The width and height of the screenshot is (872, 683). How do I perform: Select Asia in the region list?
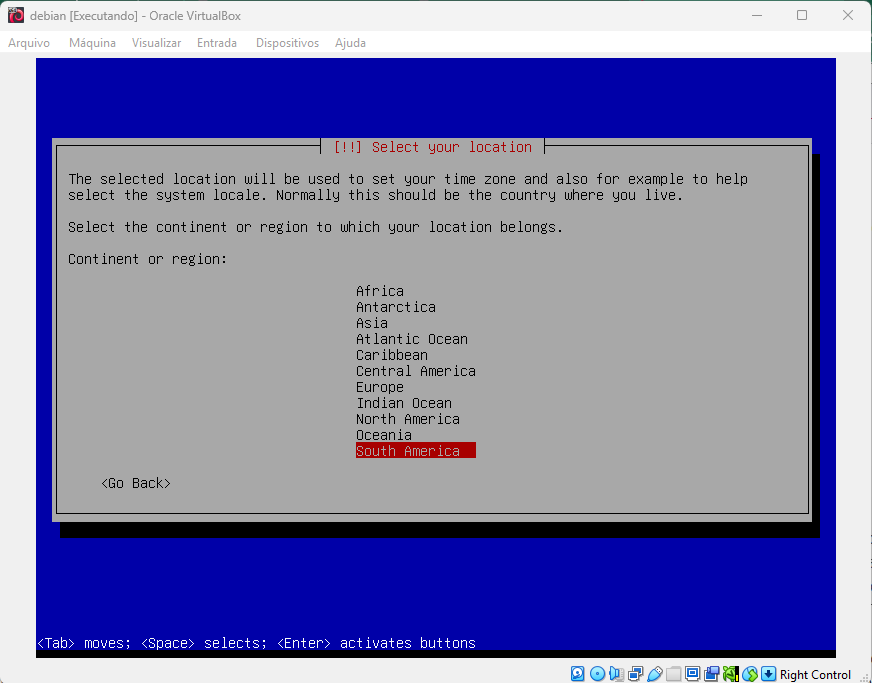(372, 323)
